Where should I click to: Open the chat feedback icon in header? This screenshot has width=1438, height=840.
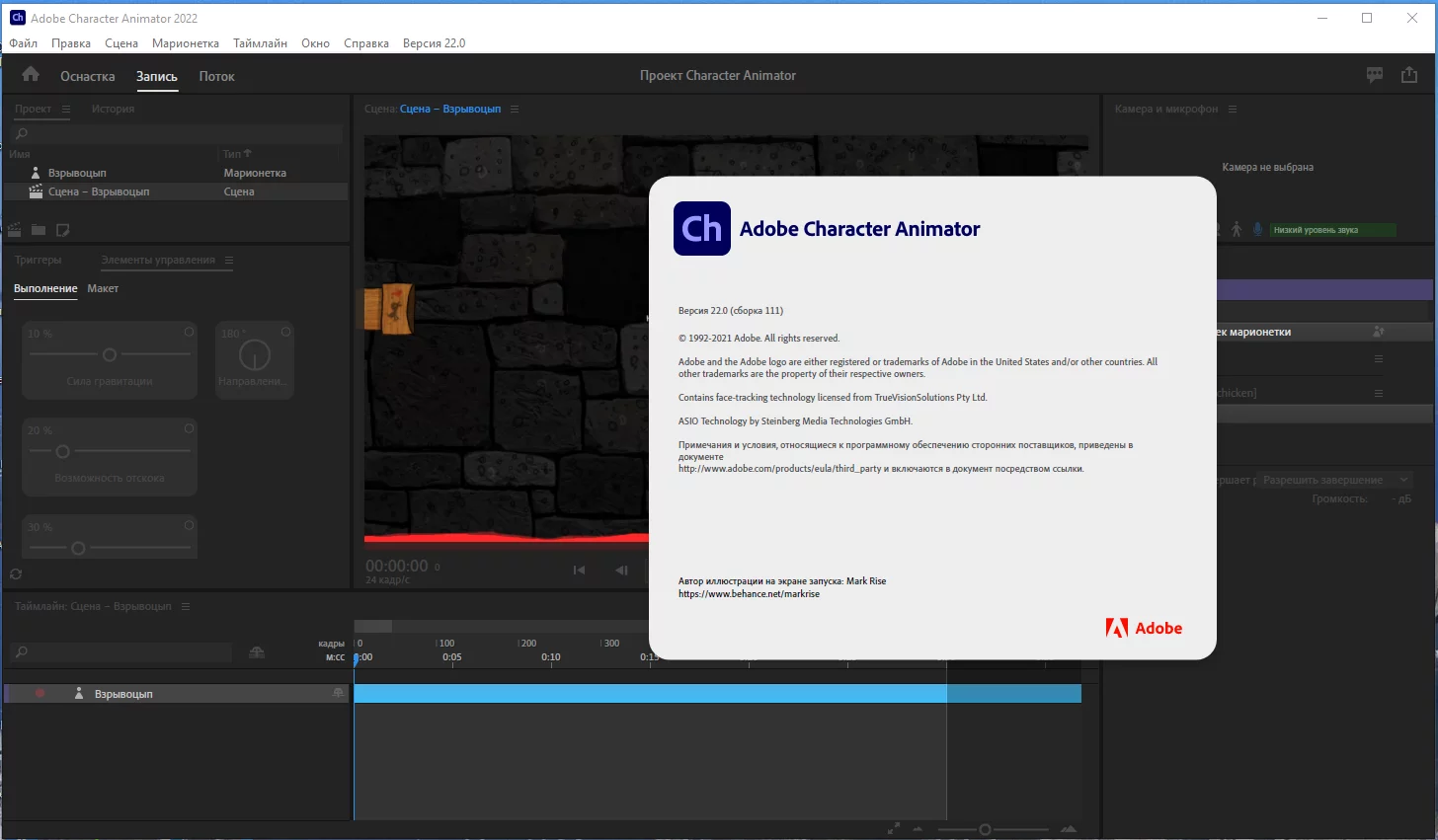click(x=1375, y=75)
